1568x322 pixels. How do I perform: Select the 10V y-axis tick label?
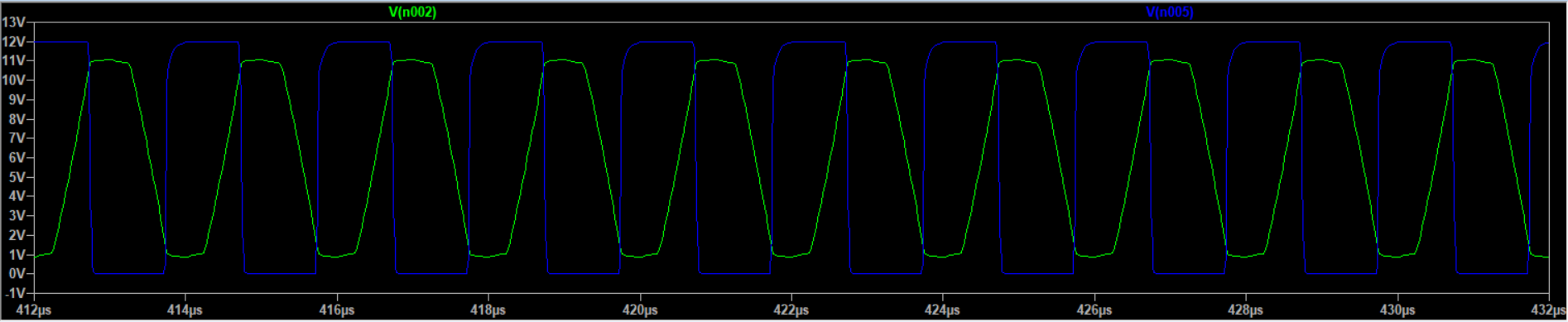(14, 80)
